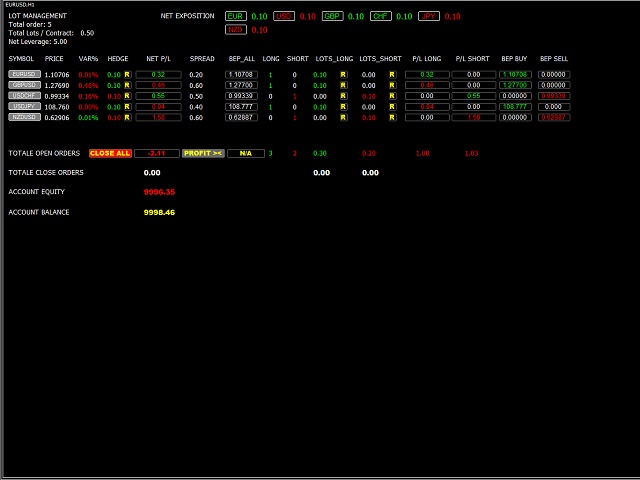The width and height of the screenshot is (640, 480).
Task: Click the BEP_ALL box 0.99339 for USDCHF
Action: coord(241,96)
